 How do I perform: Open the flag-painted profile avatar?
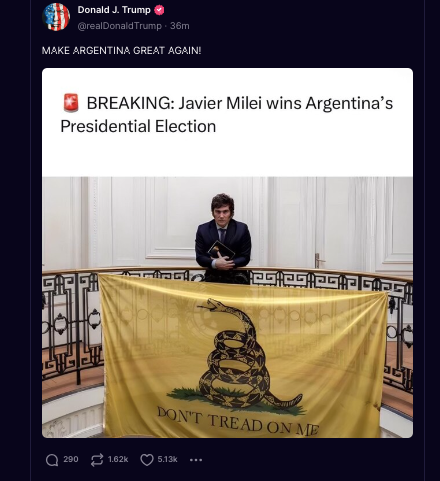pos(56,17)
